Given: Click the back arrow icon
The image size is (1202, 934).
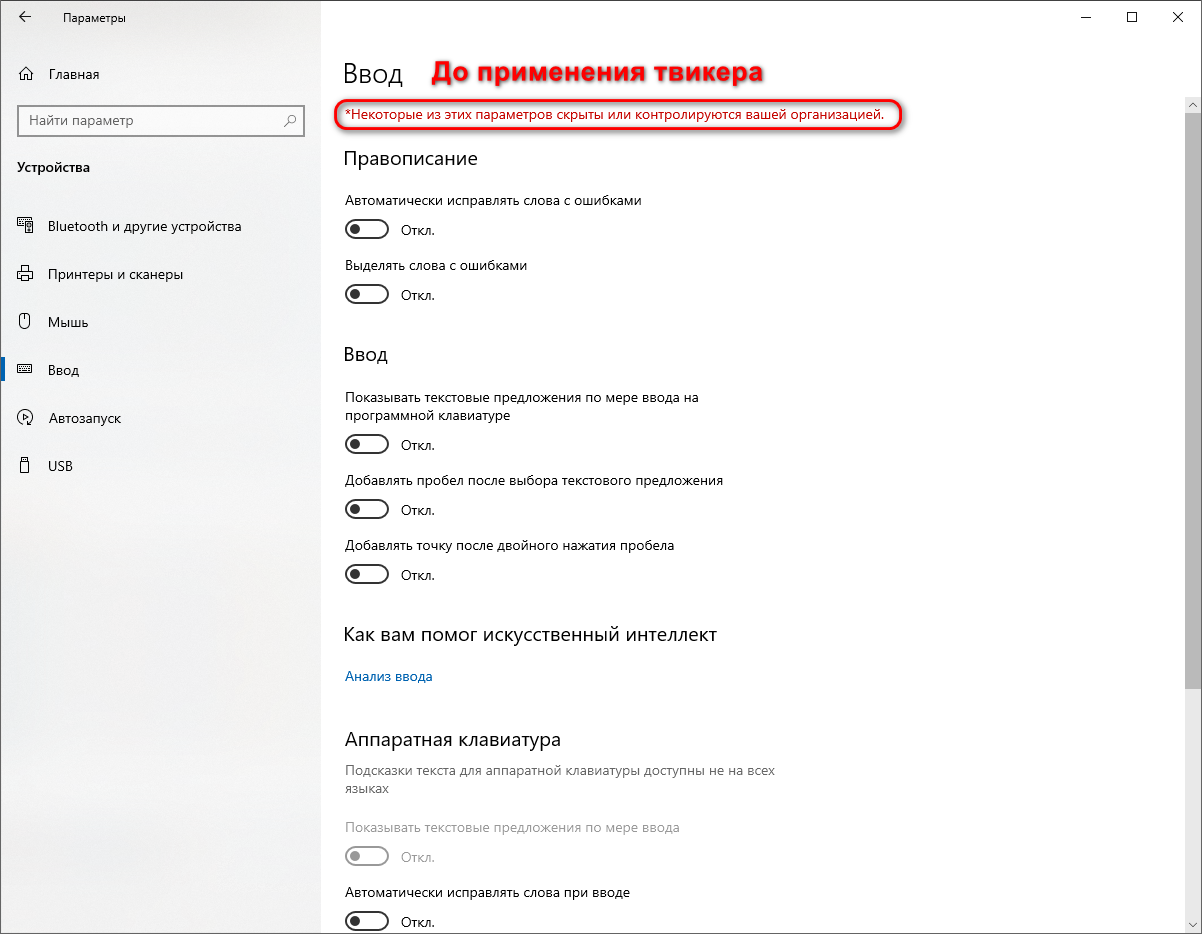Looking at the screenshot, I should point(25,18).
